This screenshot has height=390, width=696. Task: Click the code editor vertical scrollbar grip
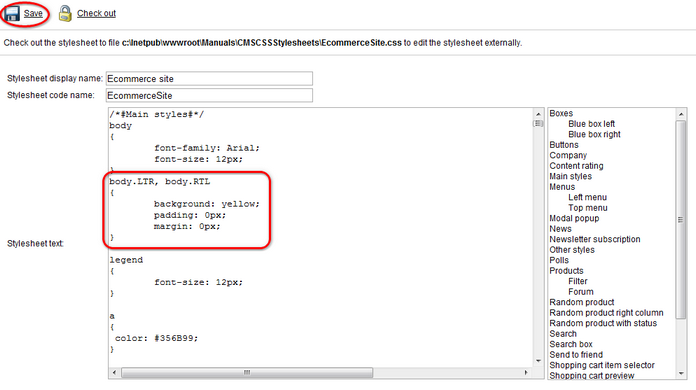click(x=538, y=123)
